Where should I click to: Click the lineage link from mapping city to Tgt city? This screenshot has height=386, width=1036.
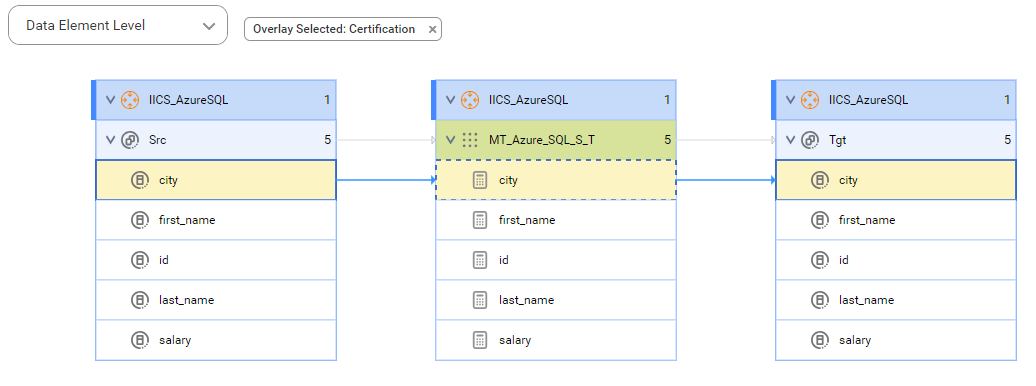(726, 180)
